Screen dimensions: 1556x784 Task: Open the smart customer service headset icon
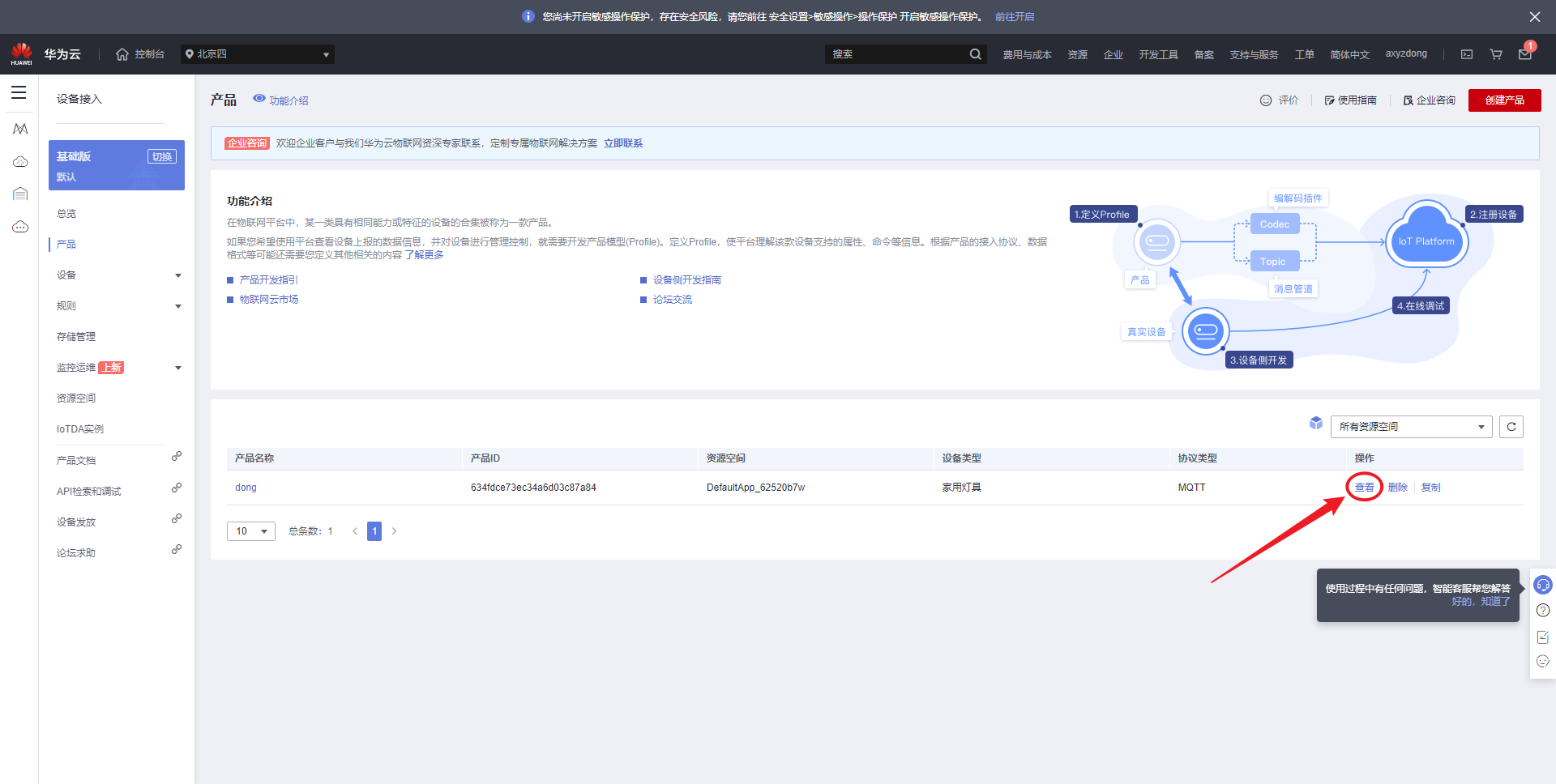pyautogui.click(x=1543, y=585)
